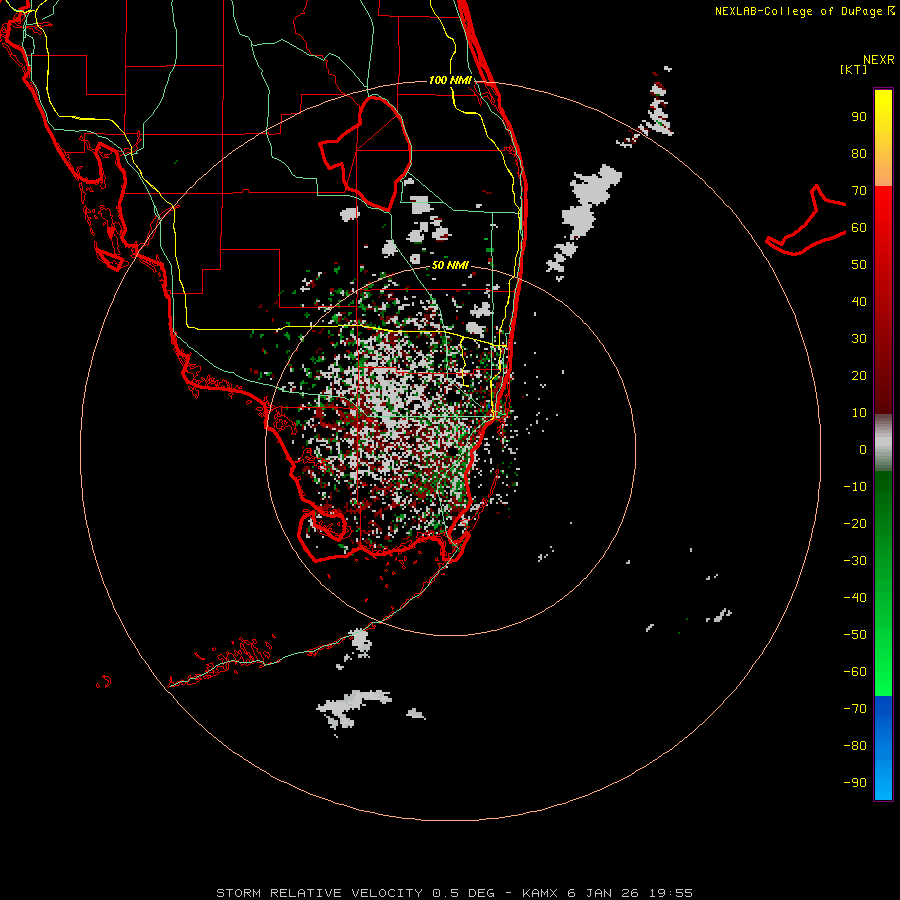Viewport: 900px width, 900px height.
Task: Click the -90 value on velocity scale
Action: coord(855,783)
